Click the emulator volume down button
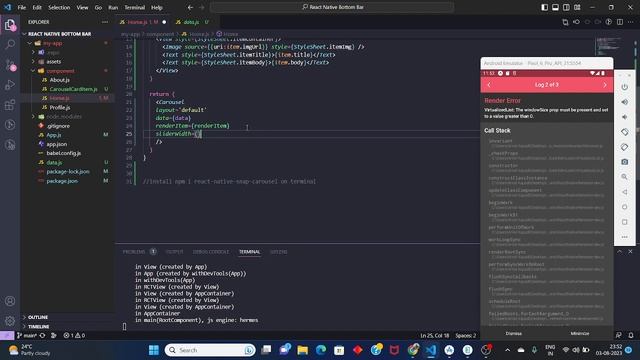 [x=624, y=117]
